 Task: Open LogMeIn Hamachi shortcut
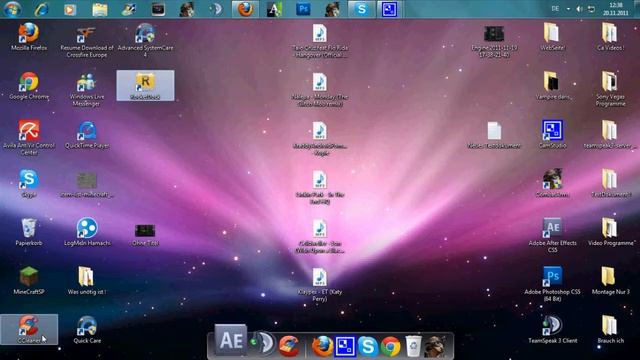tap(87, 232)
